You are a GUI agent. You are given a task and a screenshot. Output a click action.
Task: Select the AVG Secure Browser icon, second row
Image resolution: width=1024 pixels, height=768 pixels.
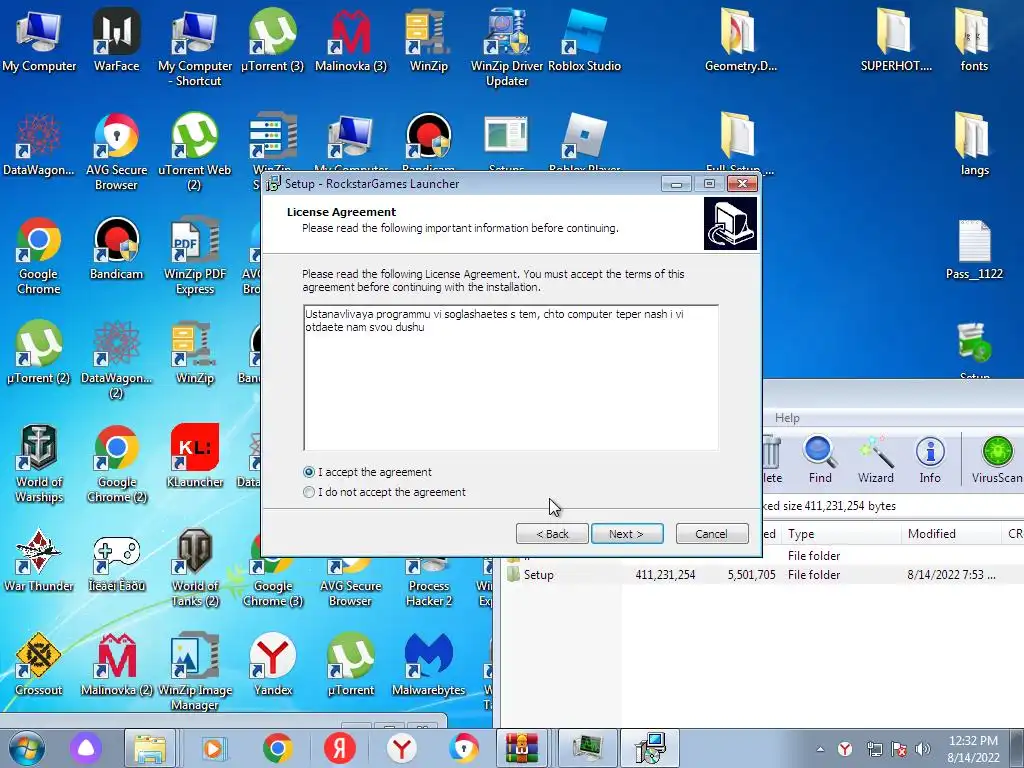tap(116, 152)
